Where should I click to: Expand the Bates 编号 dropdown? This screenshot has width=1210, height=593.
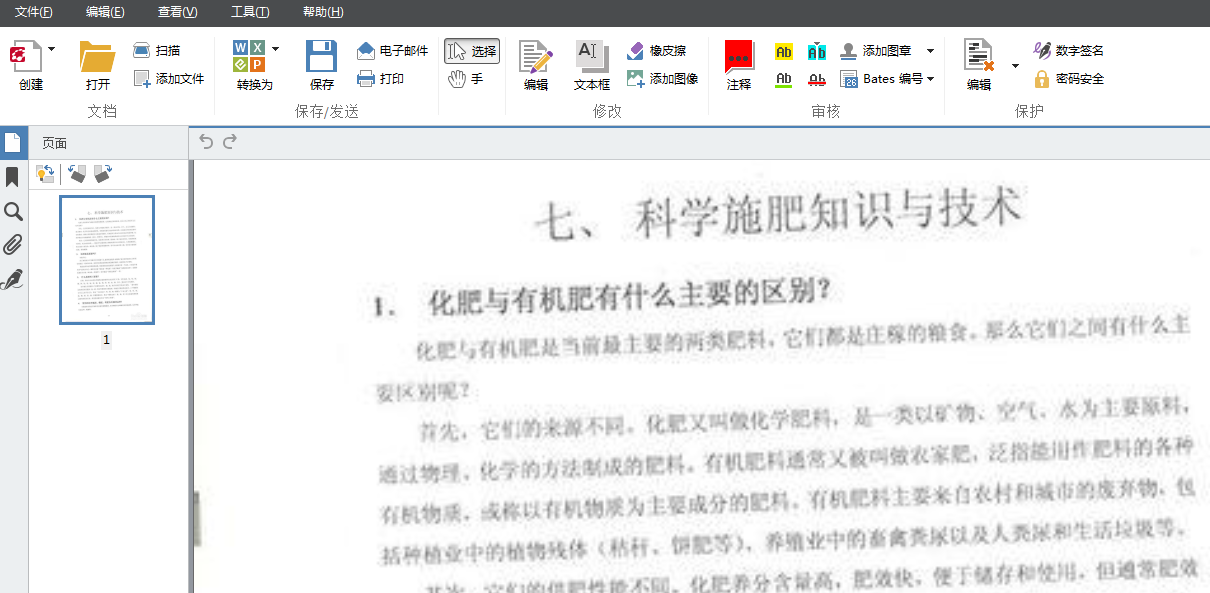(x=930, y=78)
